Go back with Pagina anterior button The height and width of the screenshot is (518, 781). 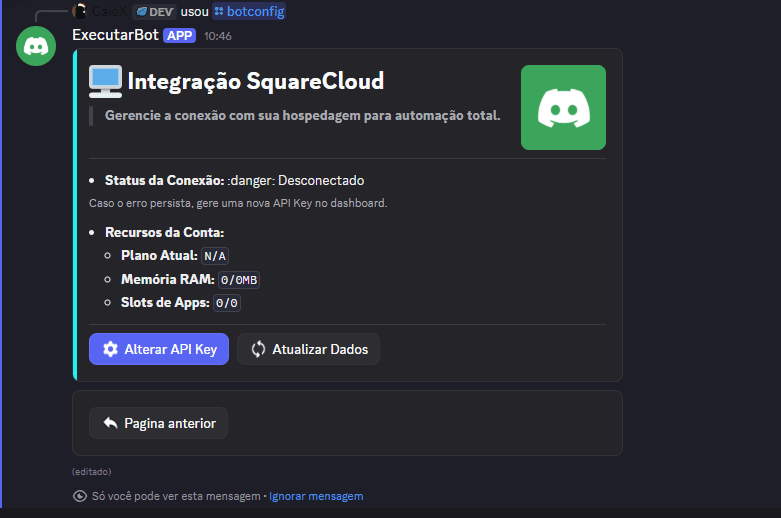pyautogui.click(x=158, y=423)
